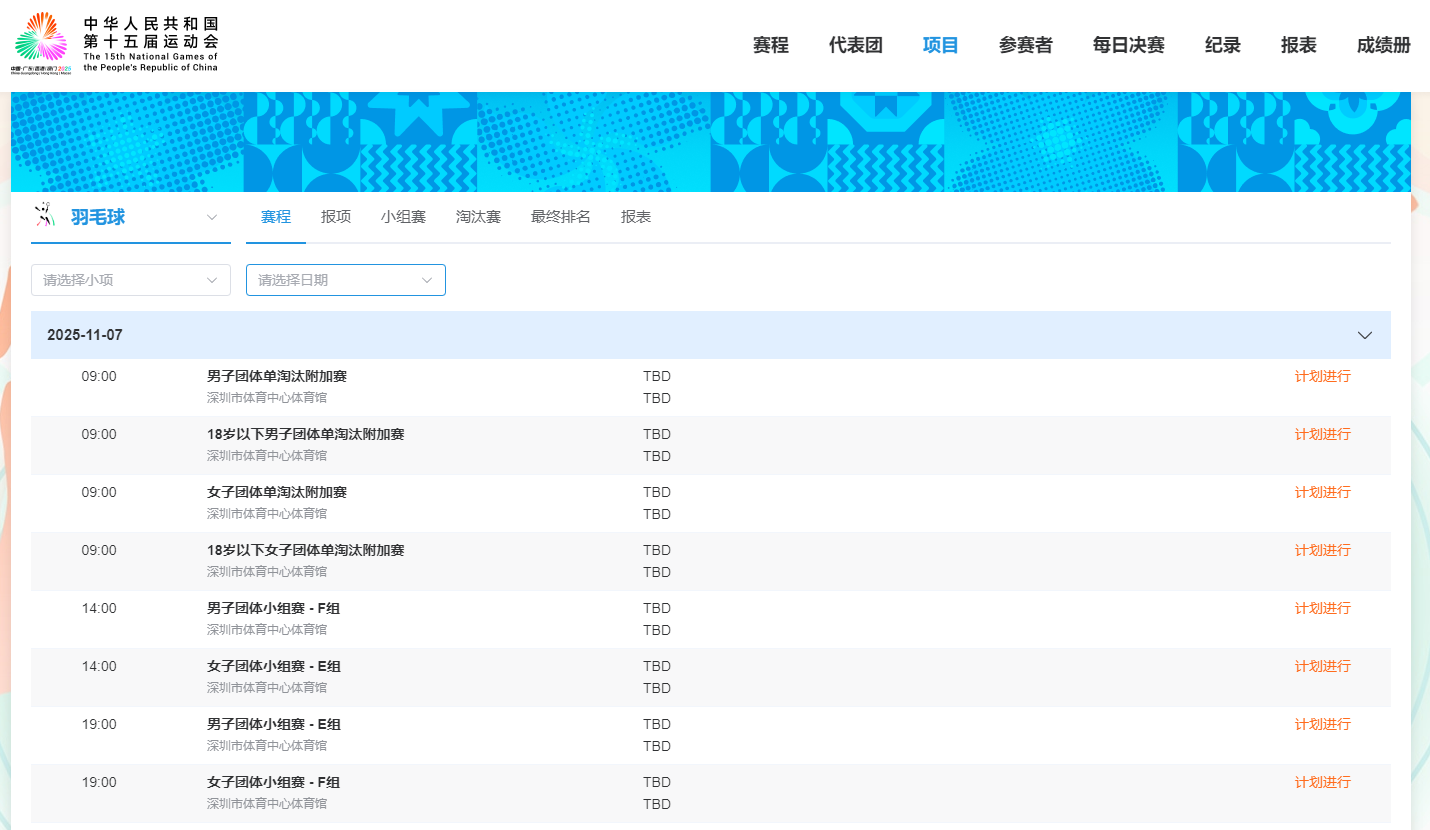Open 纪录 in the top navigation

click(1222, 45)
